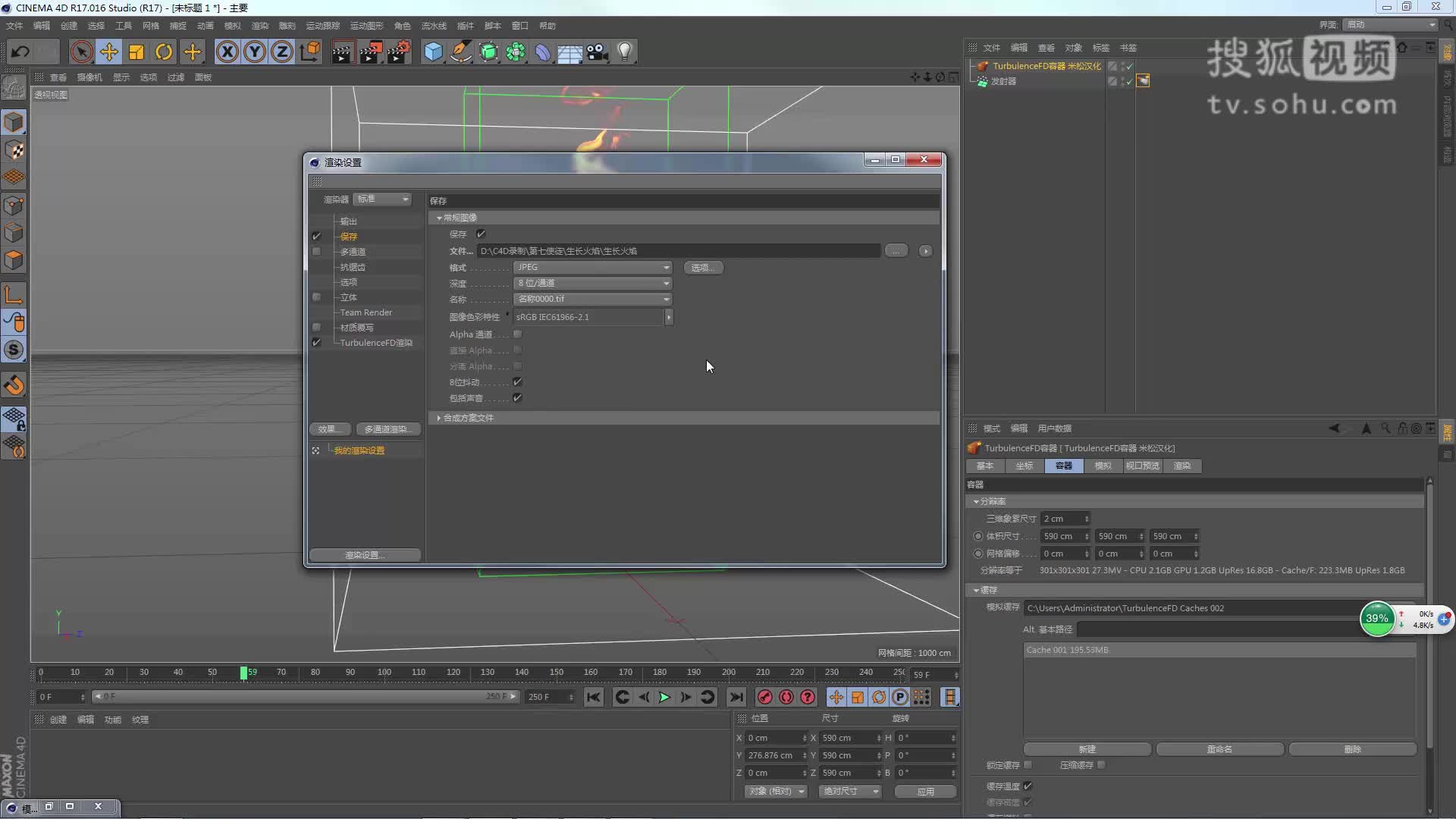1456x819 pixels.
Task: Expand the sRGB color profile arrow
Action: coord(669,317)
